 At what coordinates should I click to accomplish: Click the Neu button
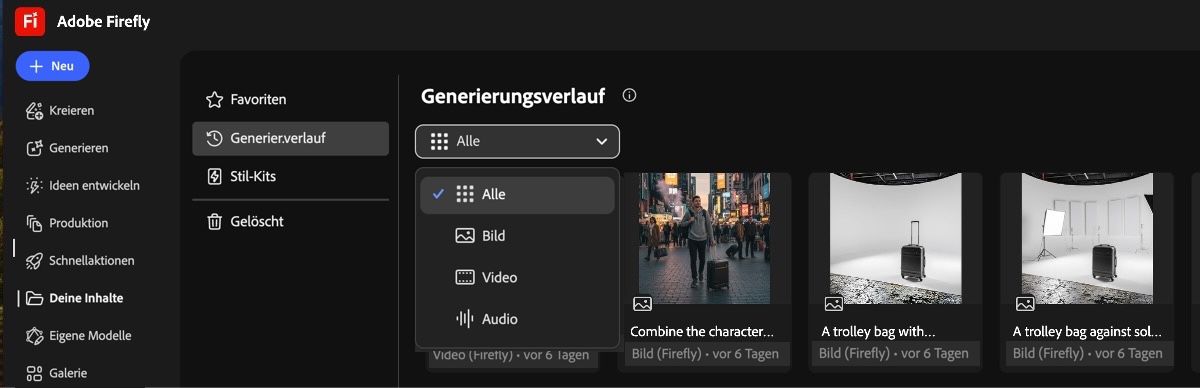point(52,66)
